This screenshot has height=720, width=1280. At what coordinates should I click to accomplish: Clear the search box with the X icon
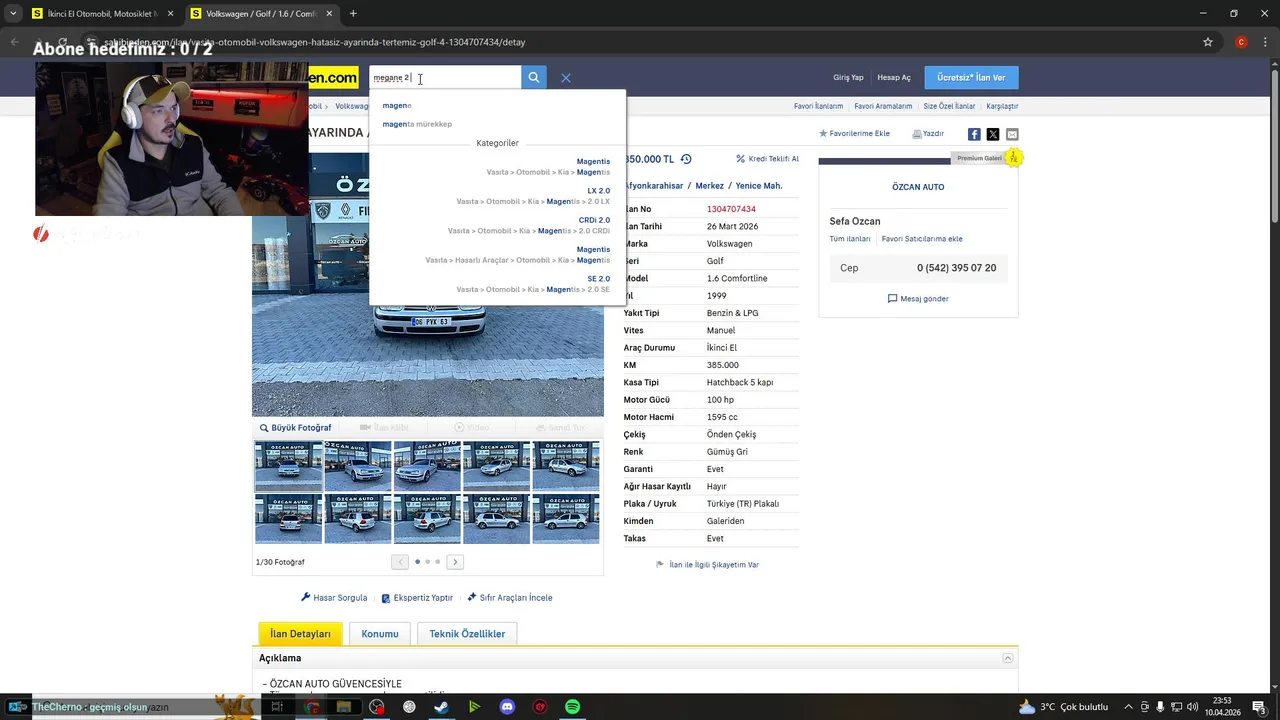(x=566, y=77)
